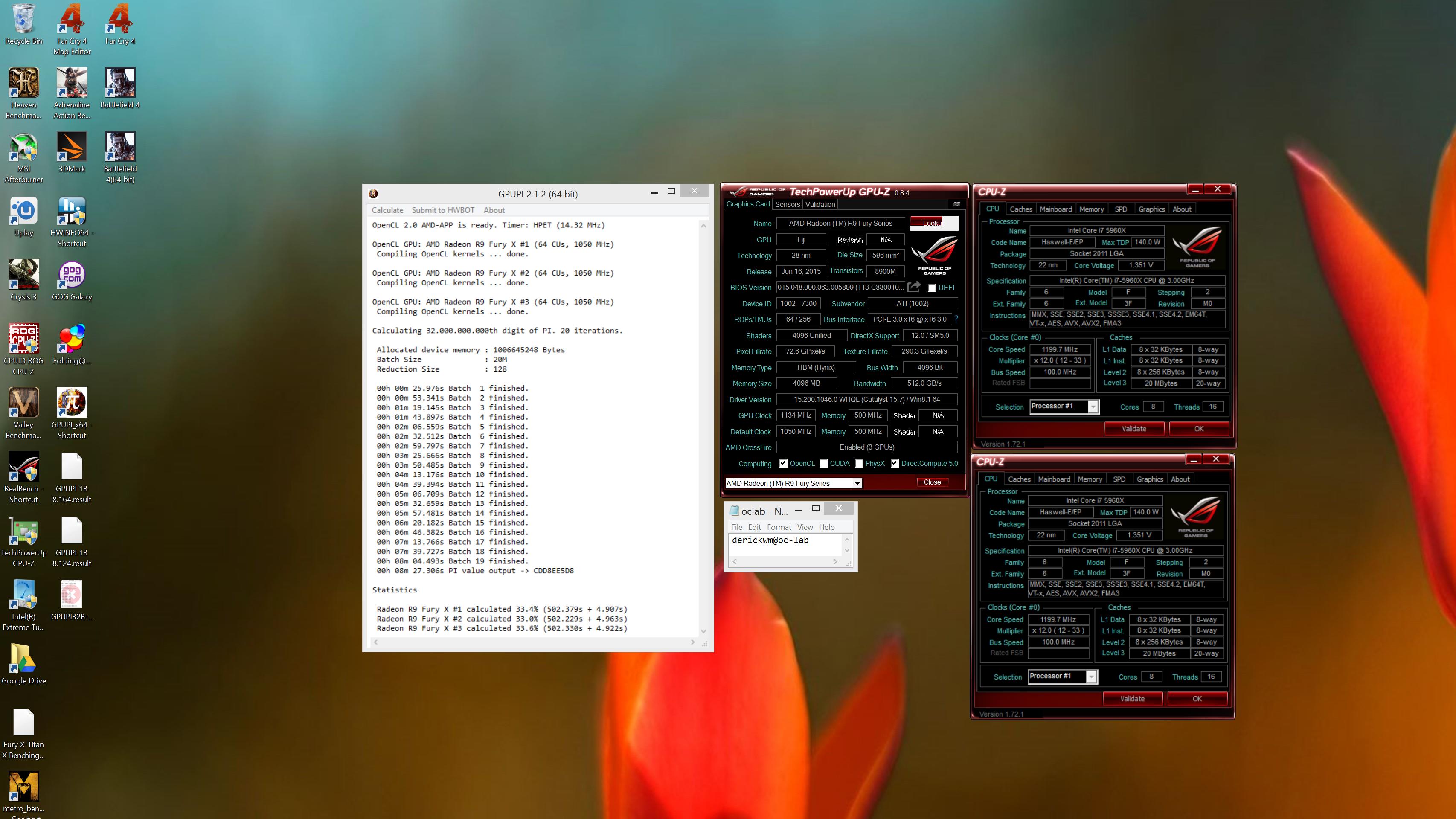This screenshot has height=819, width=1456.
Task: Click Validate in the bottom CPU-Z window
Action: click(x=1132, y=699)
